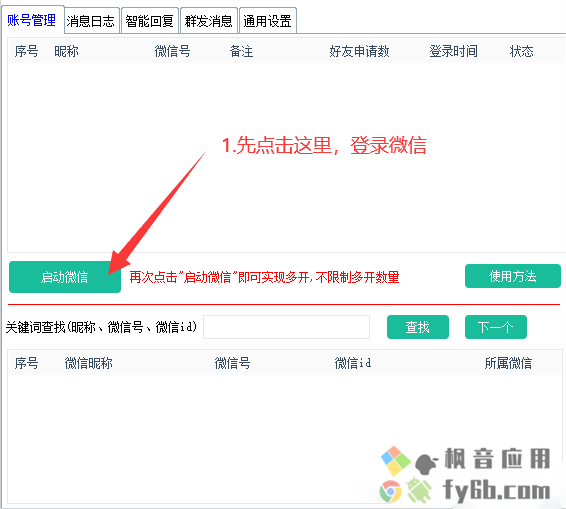Switch to the 消息日志 tab
The image size is (566, 509).
tap(91, 21)
